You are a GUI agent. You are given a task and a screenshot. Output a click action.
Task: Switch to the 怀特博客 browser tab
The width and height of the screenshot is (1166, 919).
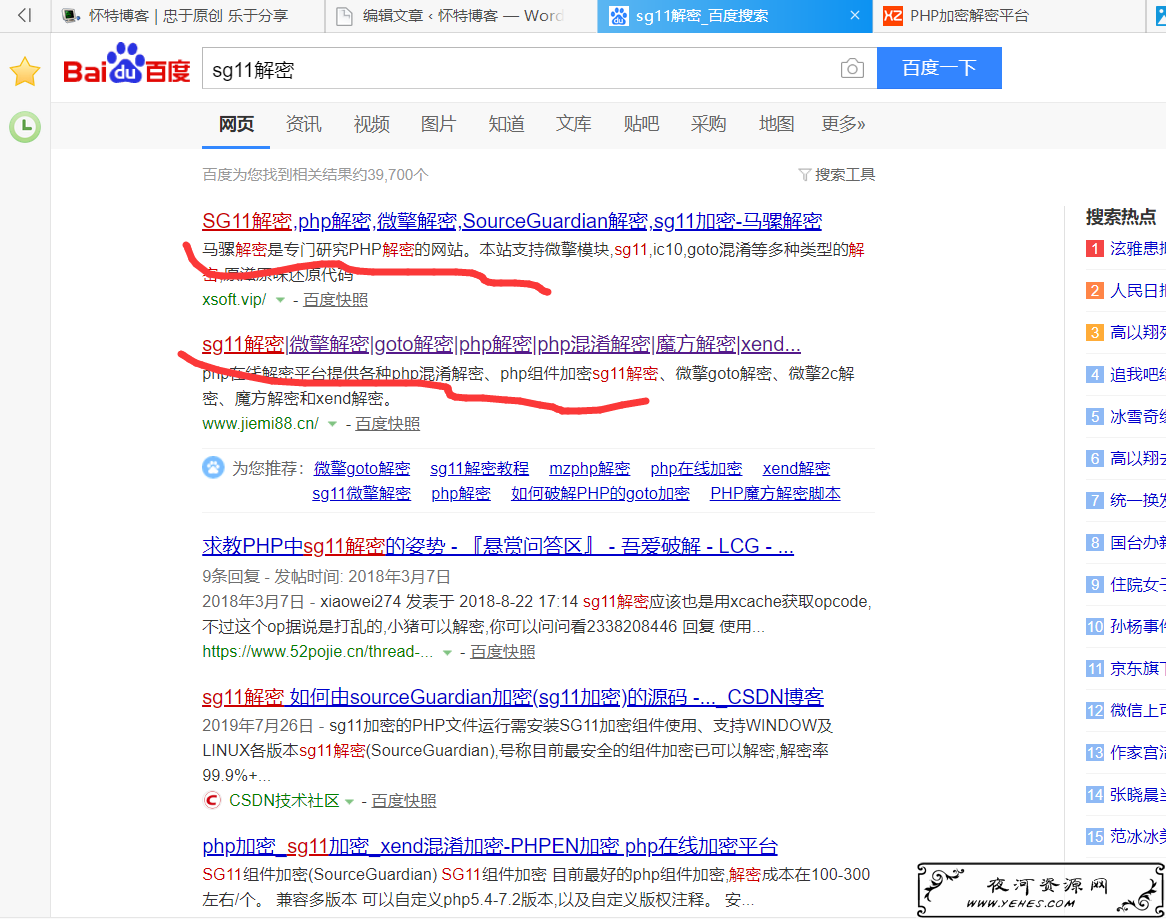187,16
